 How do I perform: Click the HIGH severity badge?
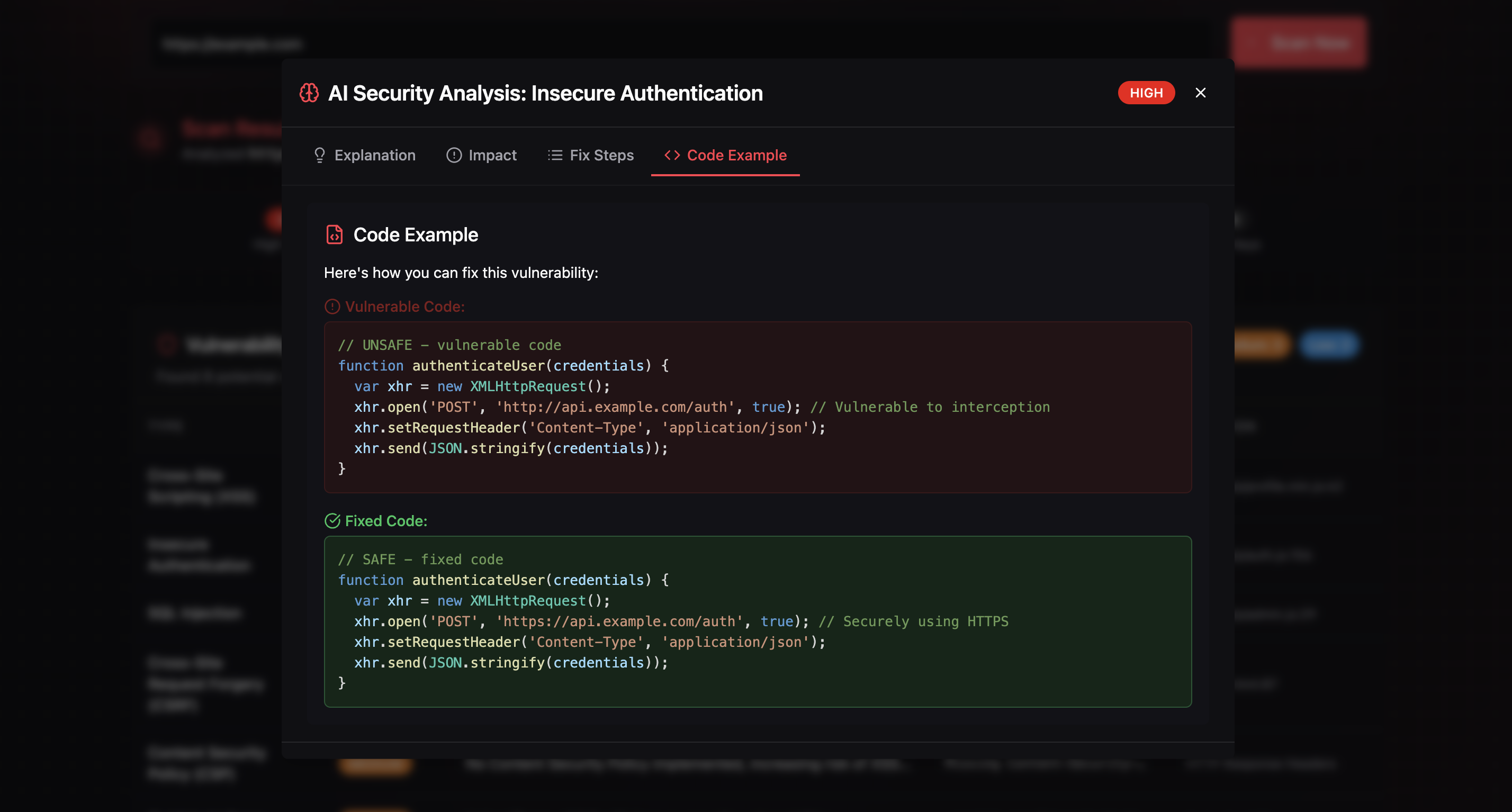(x=1146, y=93)
